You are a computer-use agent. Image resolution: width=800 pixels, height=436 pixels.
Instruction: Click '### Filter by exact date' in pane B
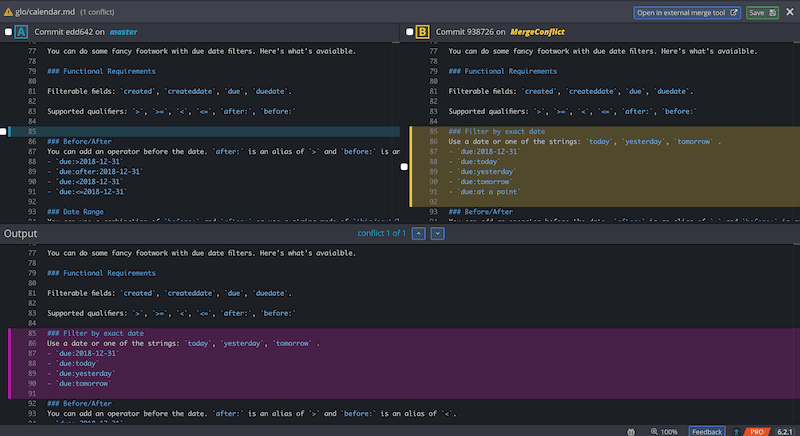click(x=496, y=132)
